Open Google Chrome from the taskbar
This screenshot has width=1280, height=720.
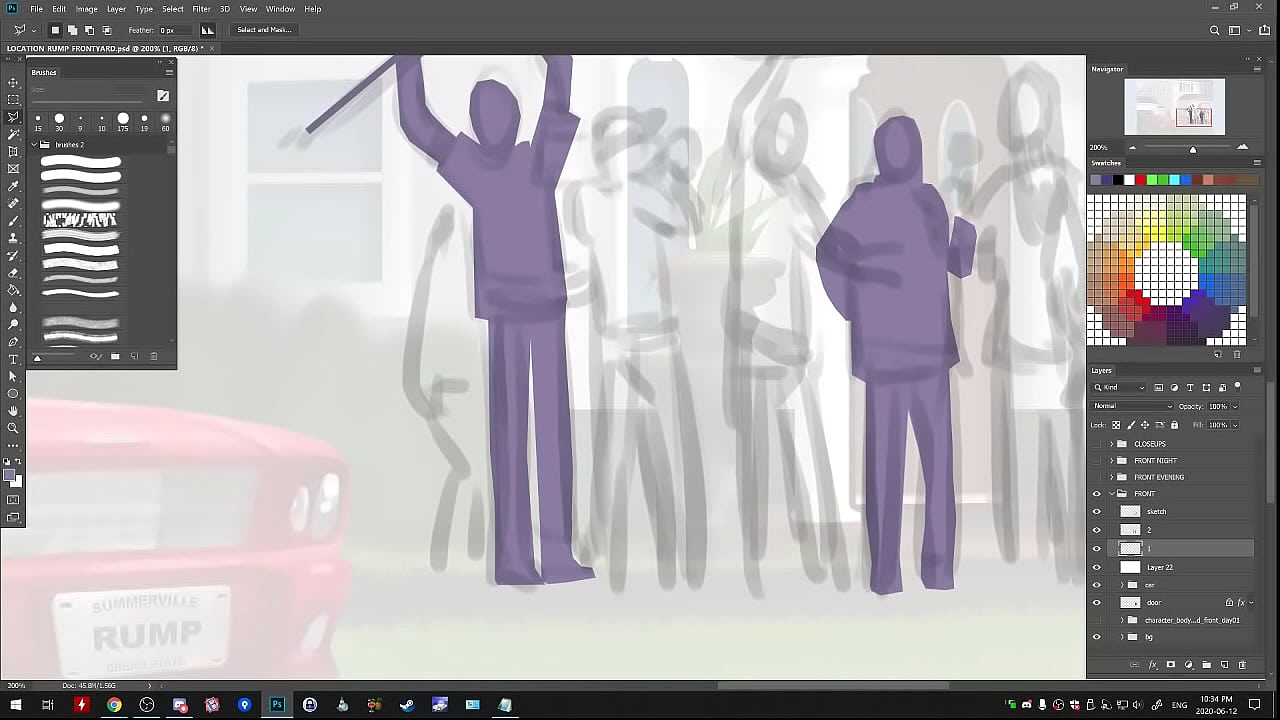tap(114, 705)
